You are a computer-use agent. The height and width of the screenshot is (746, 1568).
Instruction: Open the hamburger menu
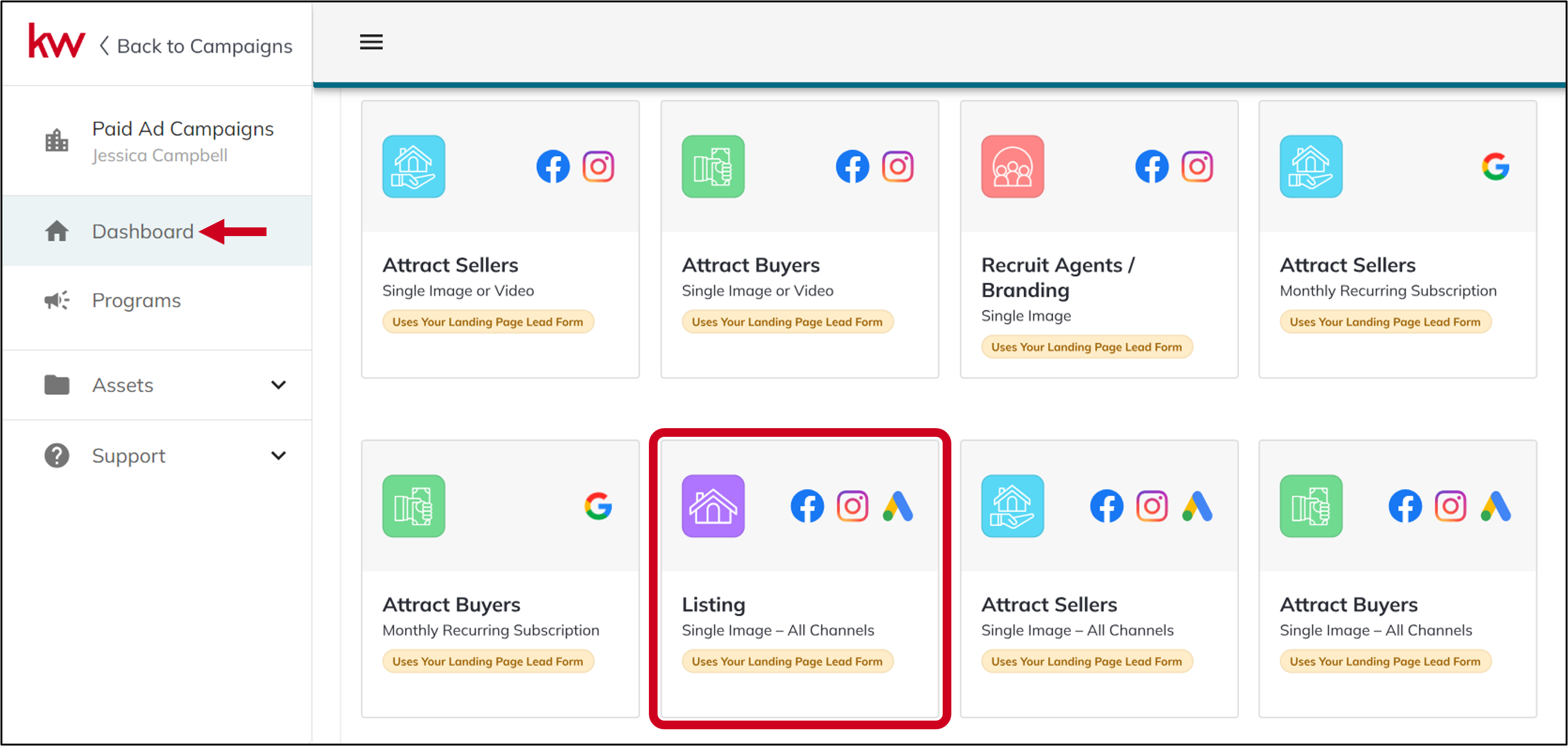371,42
